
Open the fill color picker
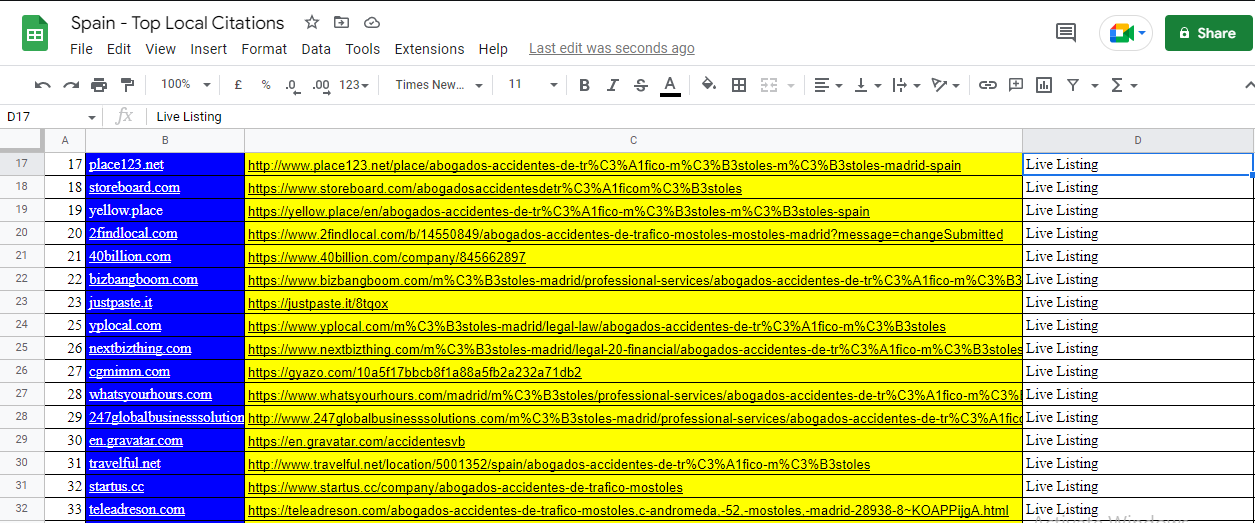coord(709,85)
